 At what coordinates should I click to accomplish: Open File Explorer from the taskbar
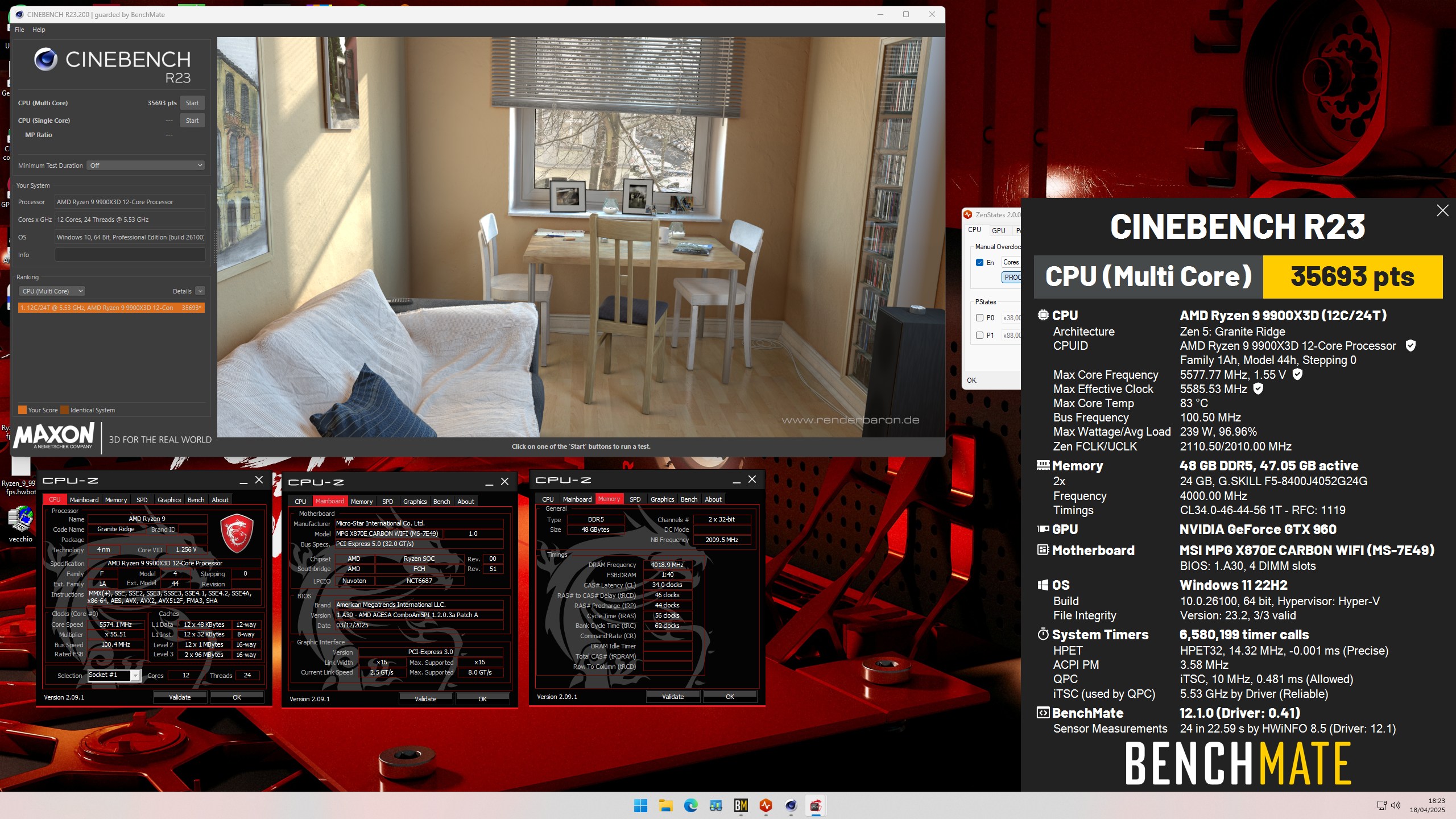coord(665,805)
